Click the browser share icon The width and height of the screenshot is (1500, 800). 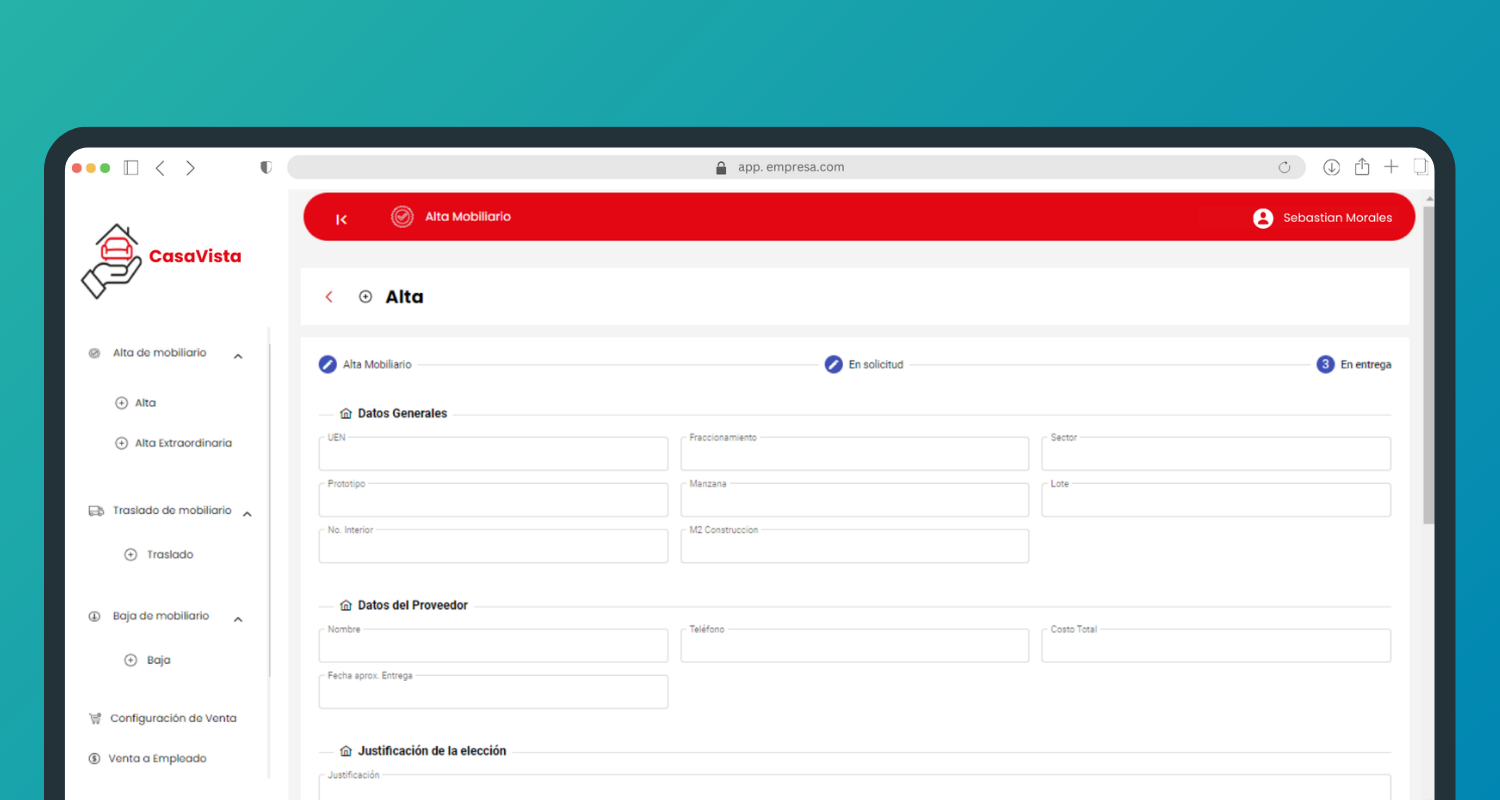point(1361,168)
